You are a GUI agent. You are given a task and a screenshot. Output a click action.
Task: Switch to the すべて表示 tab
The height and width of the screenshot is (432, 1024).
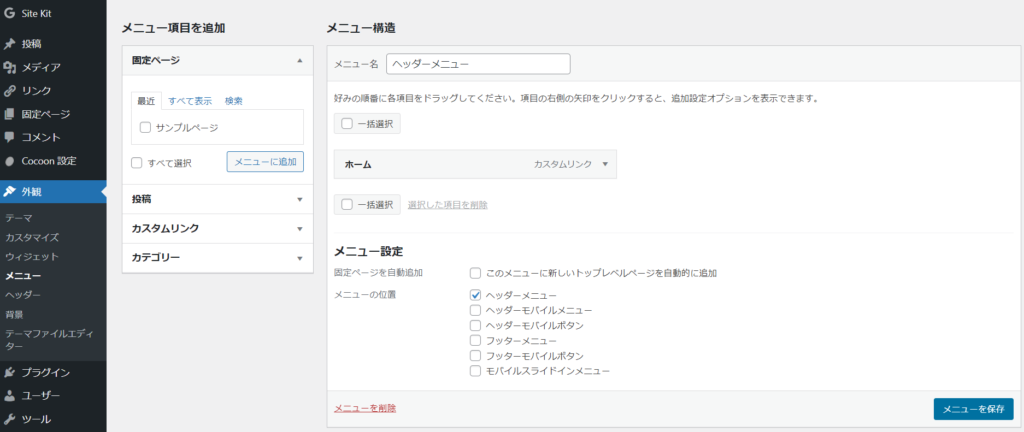pyautogui.click(x=189, y=101)
